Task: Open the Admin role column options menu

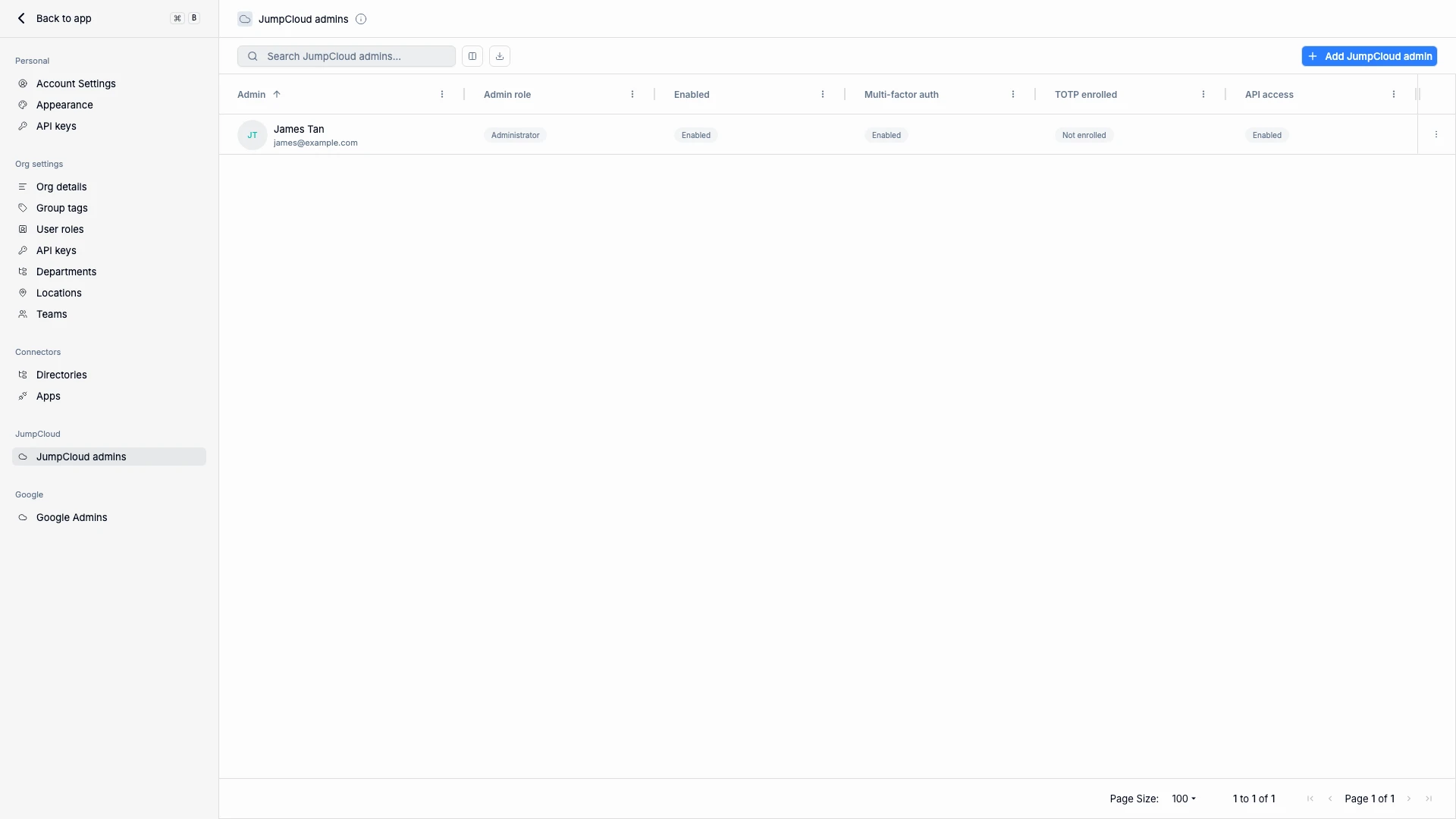Action: (x=633, y=94)
